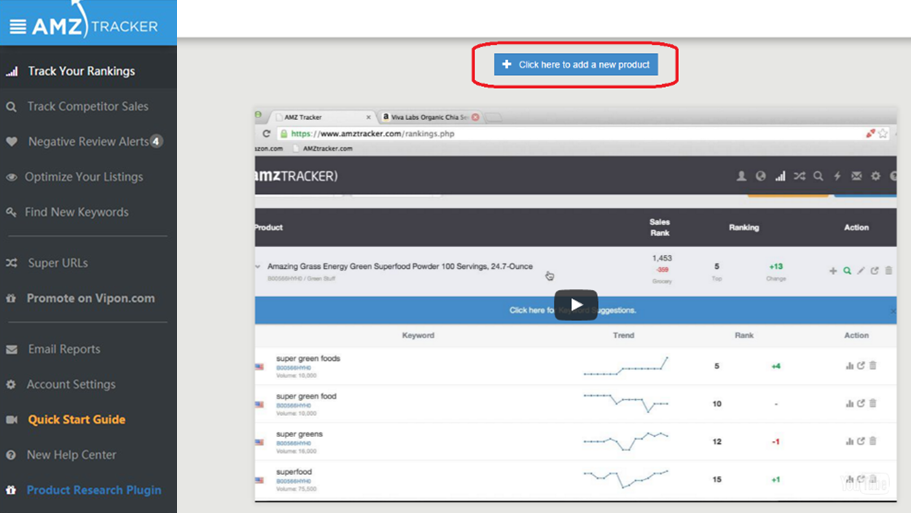Click the Negative Review Alerts count badge
Viewport: 911px width, 513px height.
(156, 141)
